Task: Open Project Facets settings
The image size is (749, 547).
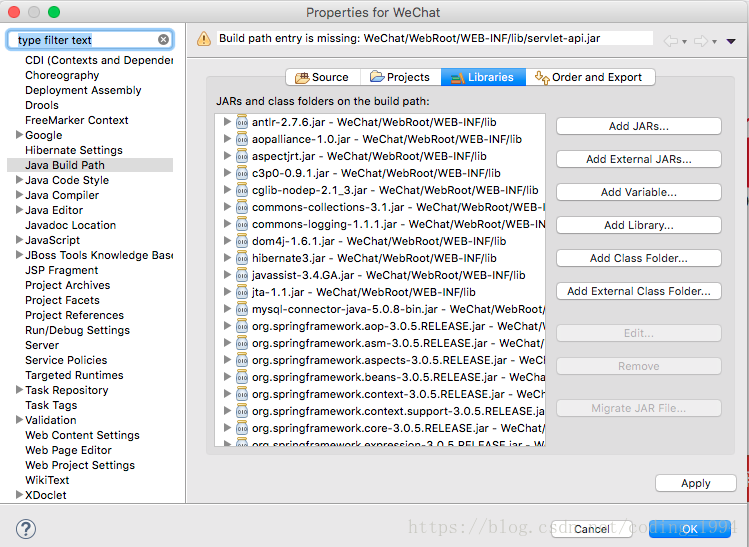Action: [63, 300]
